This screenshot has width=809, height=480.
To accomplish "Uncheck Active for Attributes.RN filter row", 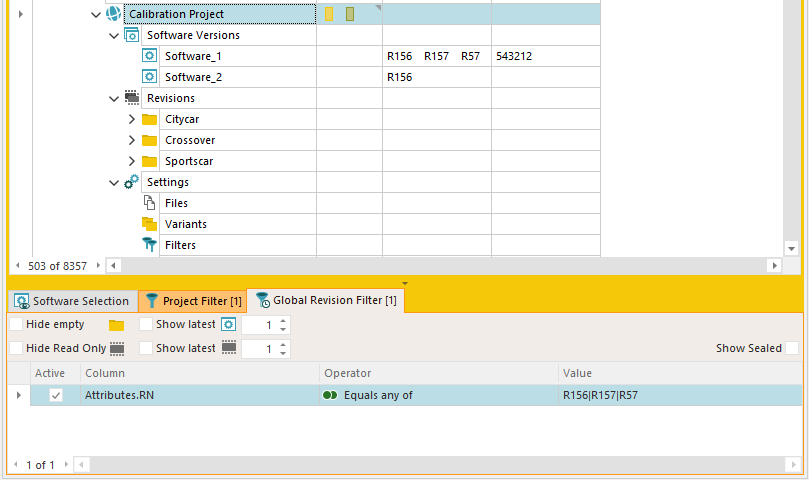I will click(56, 395).
